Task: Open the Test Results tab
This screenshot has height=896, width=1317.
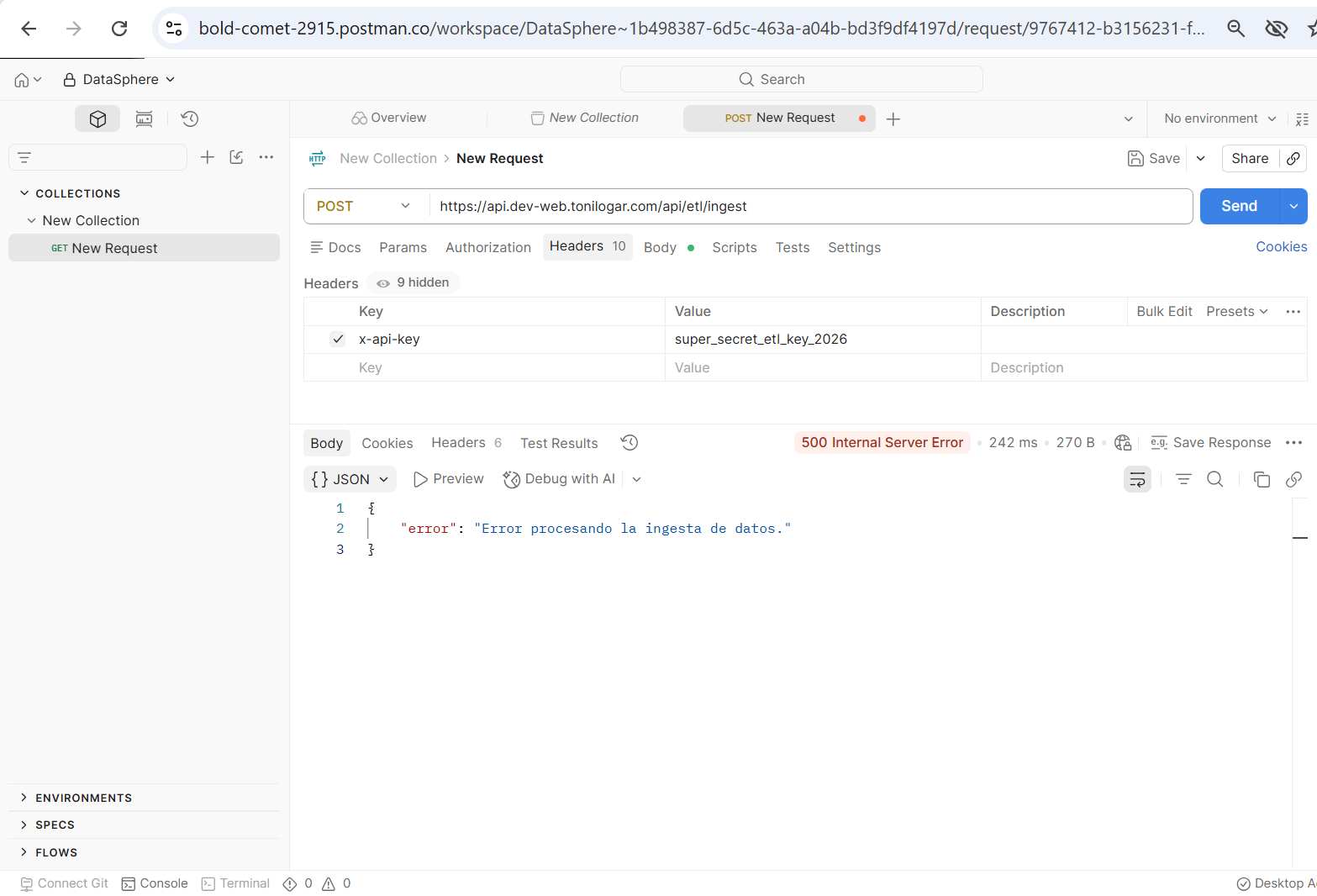Action: (559, 444)
